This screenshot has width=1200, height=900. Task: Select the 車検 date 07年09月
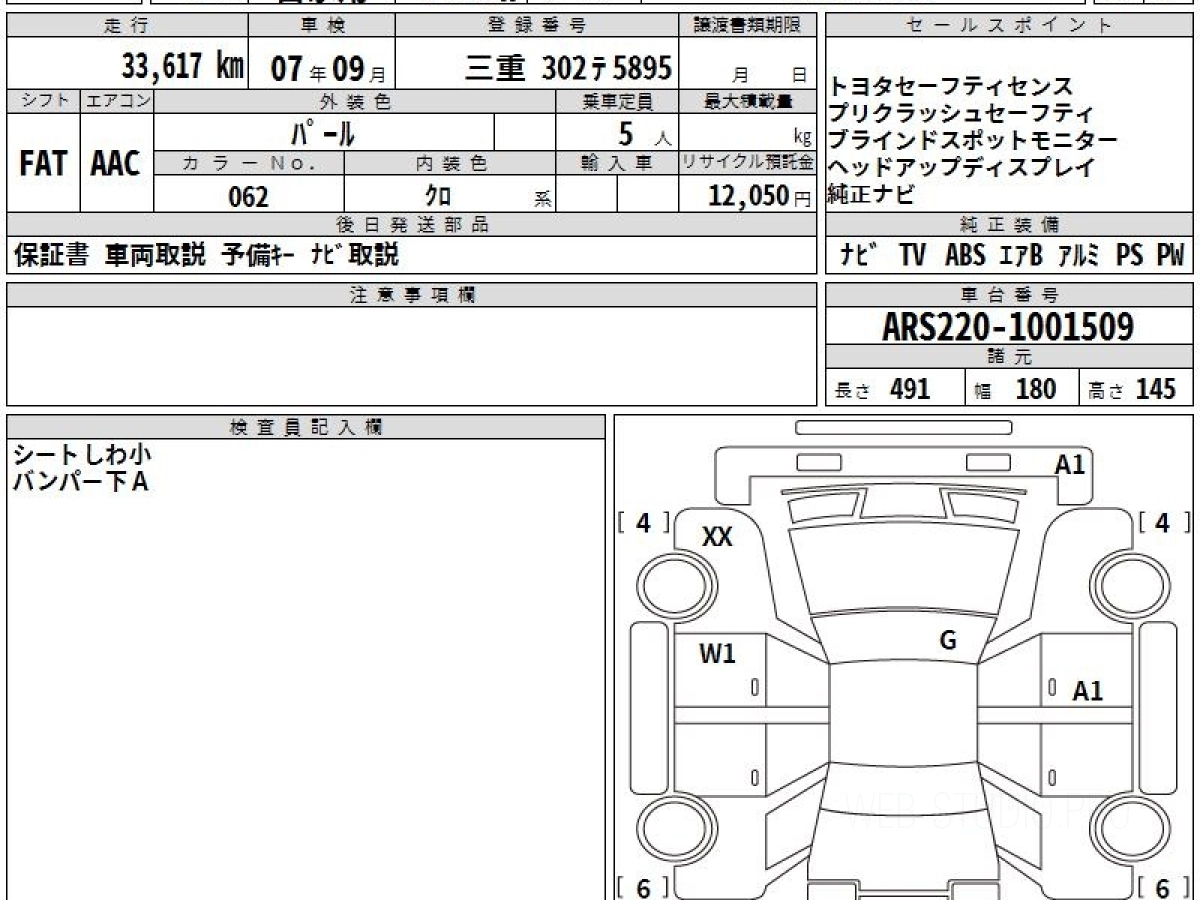[328, 68]
